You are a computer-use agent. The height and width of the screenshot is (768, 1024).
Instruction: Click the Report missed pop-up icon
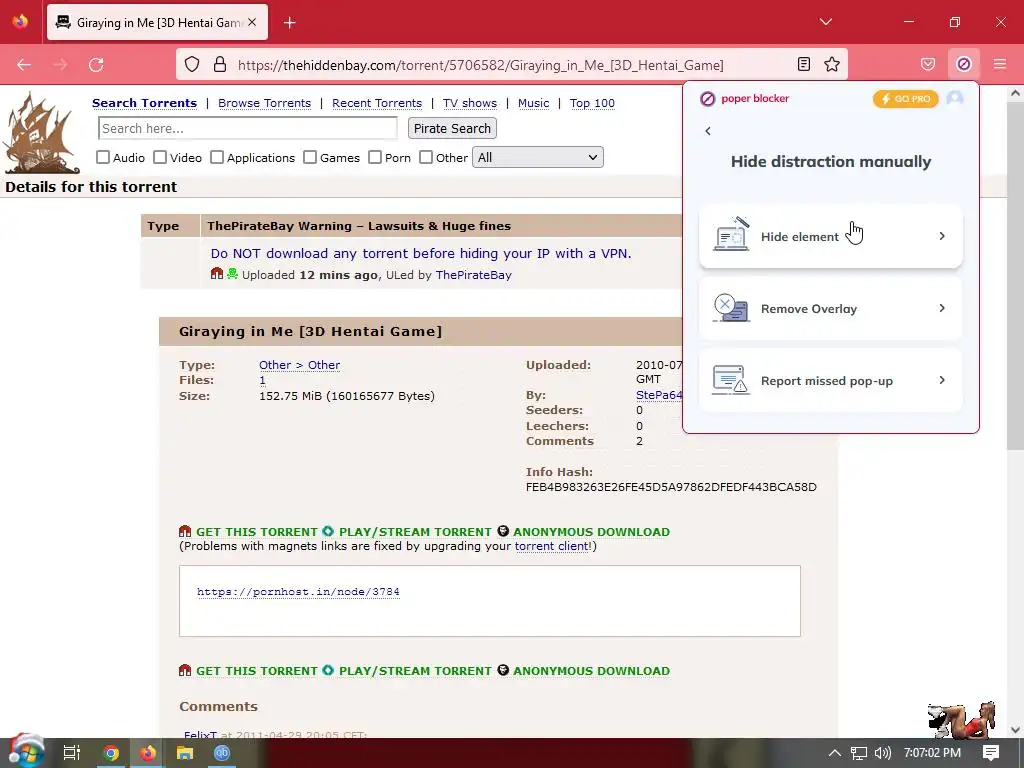(x=731, y=379)
